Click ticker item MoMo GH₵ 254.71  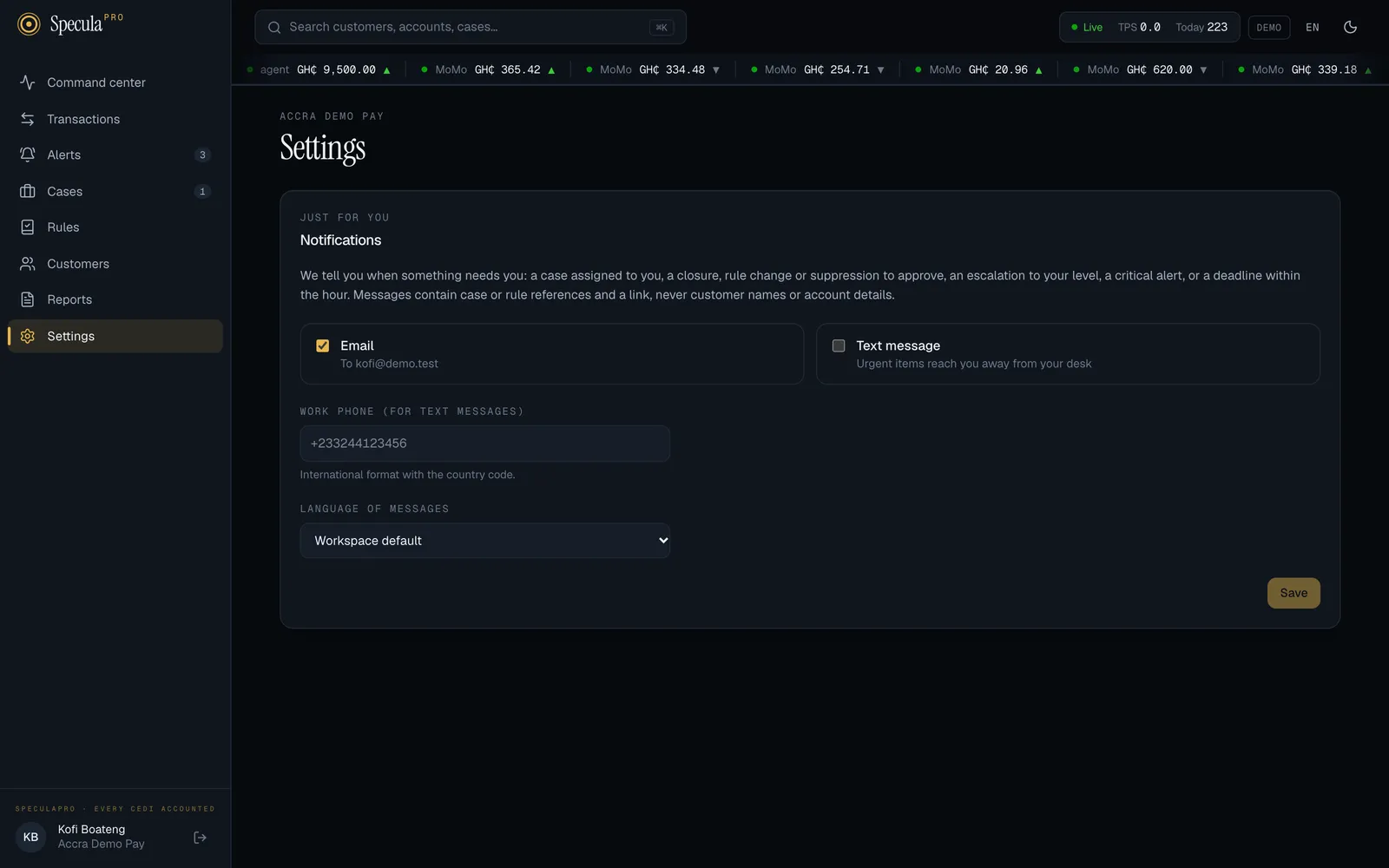tap(817, 69)
